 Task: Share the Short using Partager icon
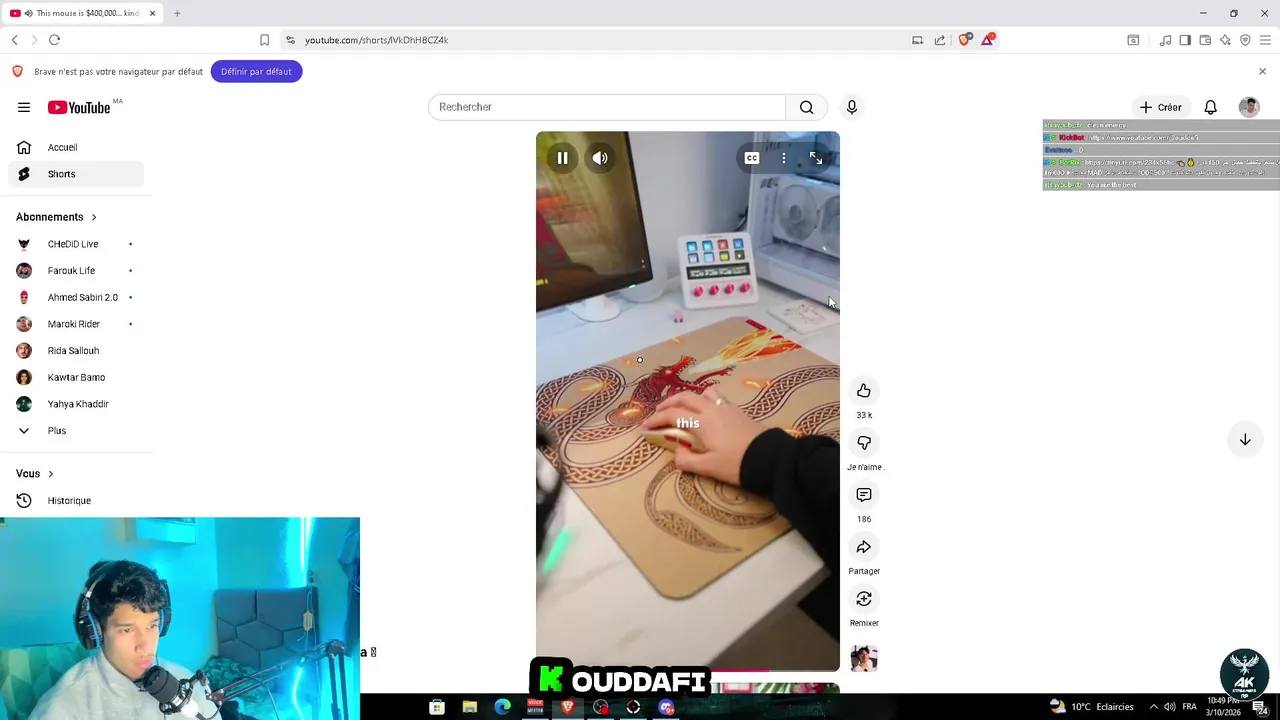(864, 547)
